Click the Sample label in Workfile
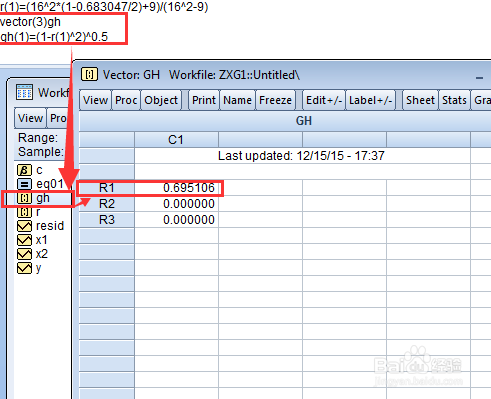The width and height of the screenshot is (491, 399). coord(41,152)
